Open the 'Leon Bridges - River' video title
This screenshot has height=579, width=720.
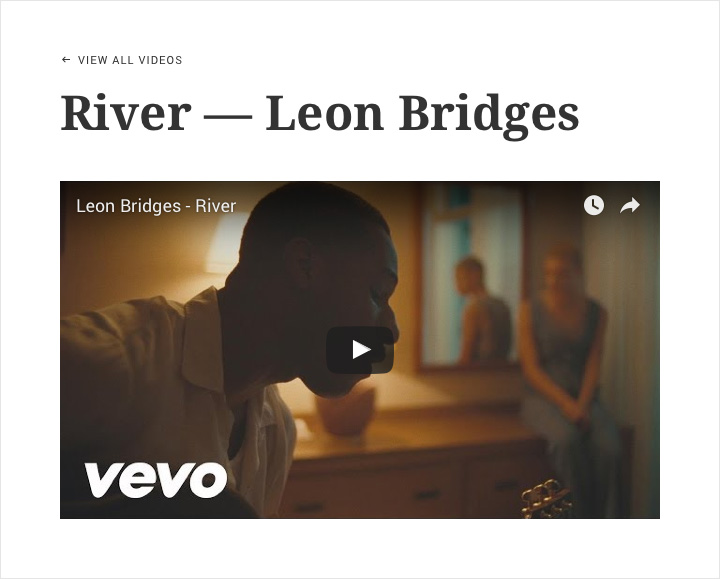156,206
